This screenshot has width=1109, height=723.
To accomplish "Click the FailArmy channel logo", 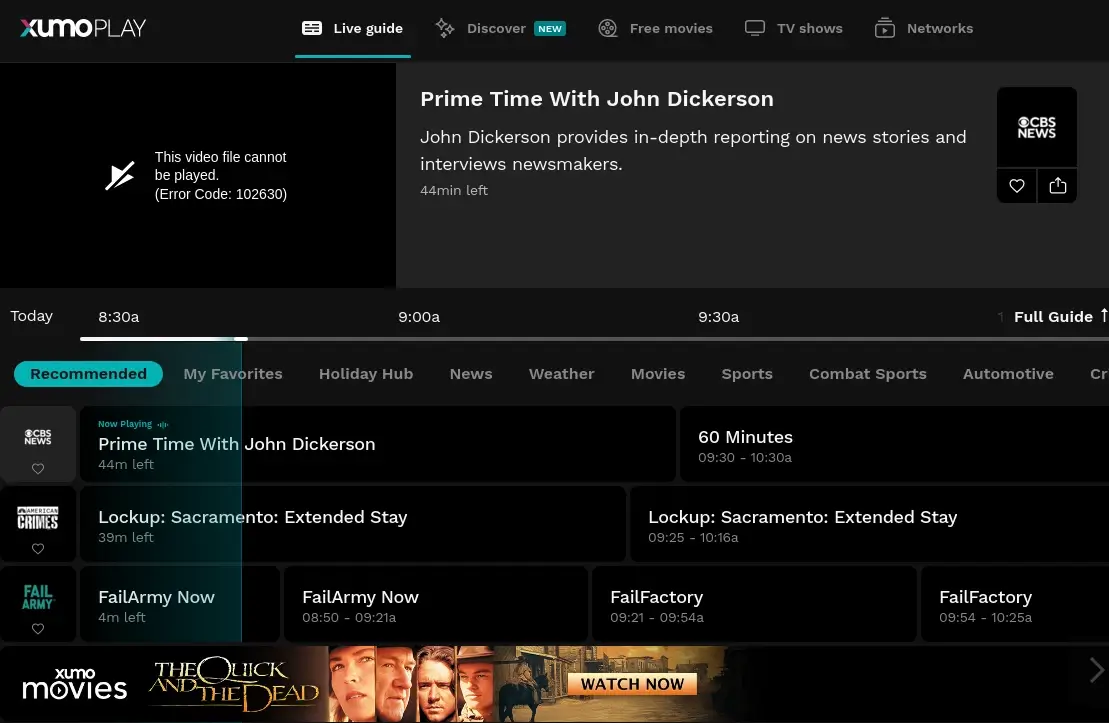I will click(38, 597).
